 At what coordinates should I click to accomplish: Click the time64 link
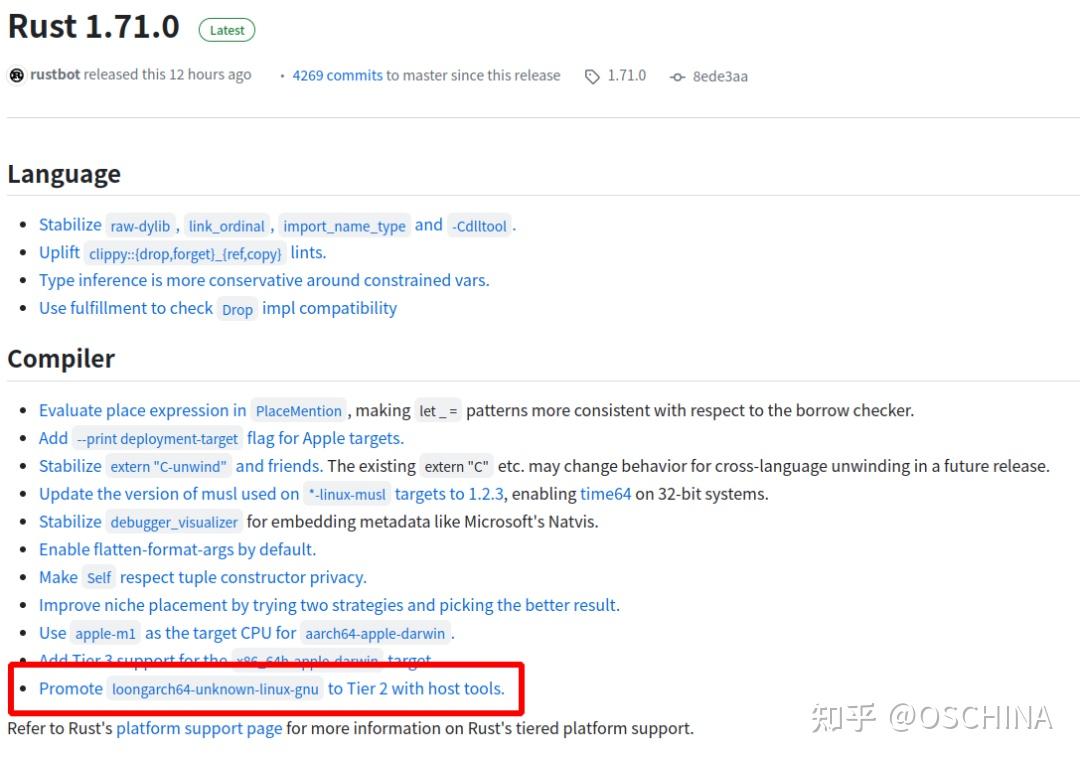tap(605, 494)
